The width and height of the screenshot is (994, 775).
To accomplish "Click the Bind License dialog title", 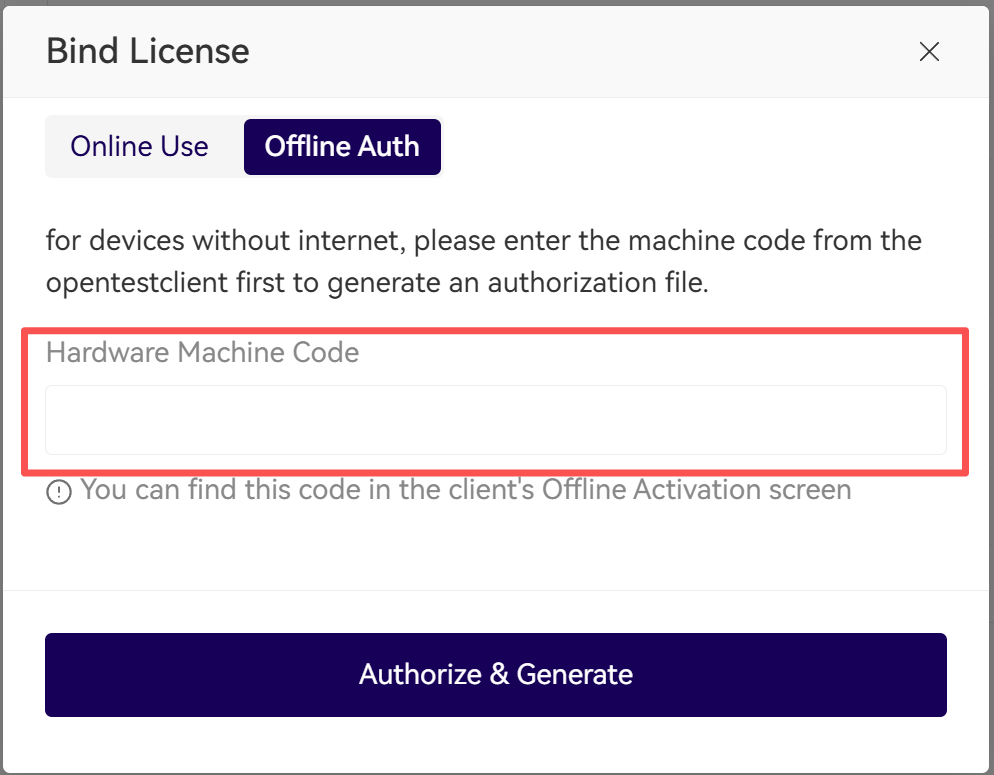I will point(148,51).
